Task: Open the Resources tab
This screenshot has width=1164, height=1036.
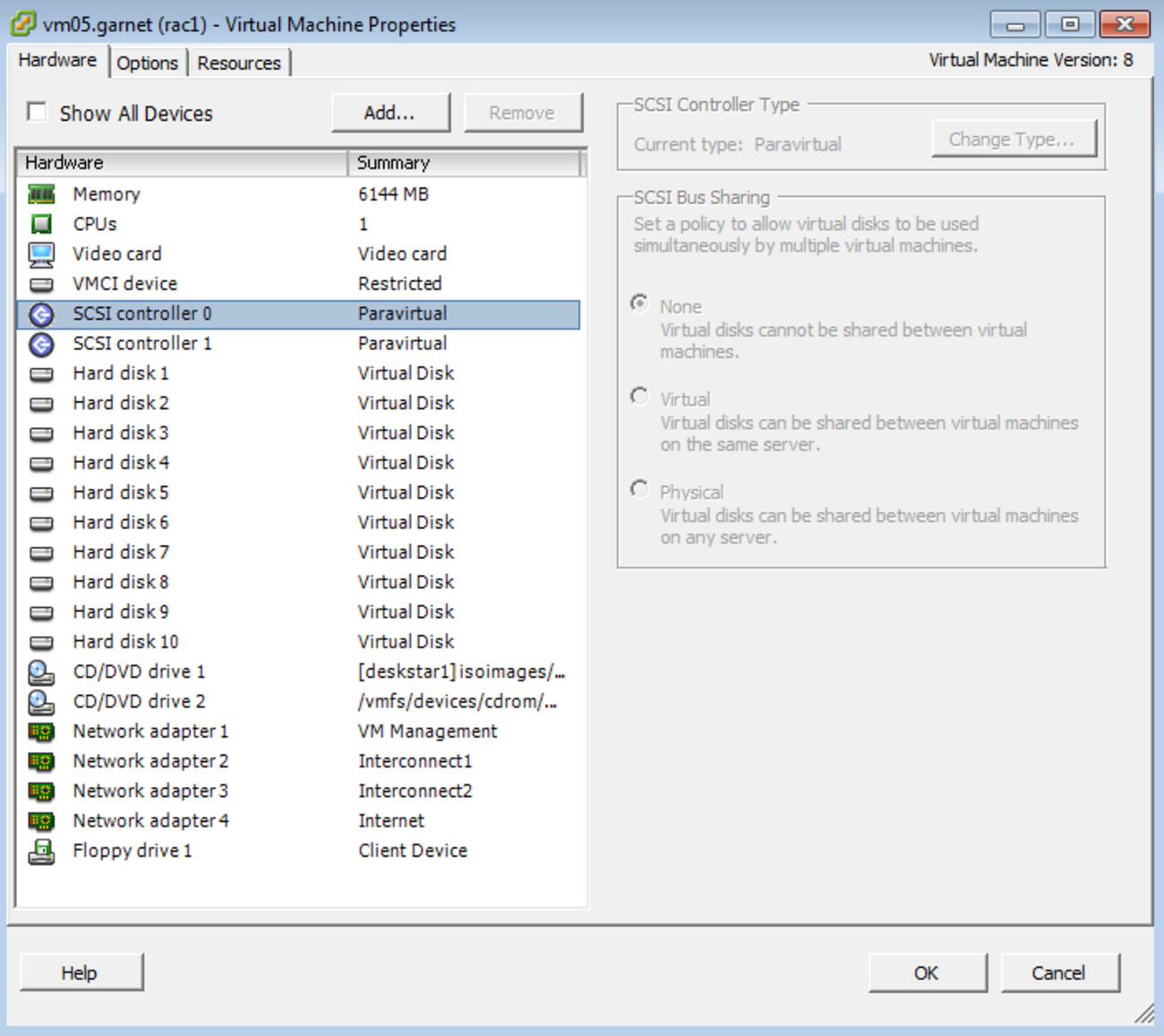Action: (239, 62)
